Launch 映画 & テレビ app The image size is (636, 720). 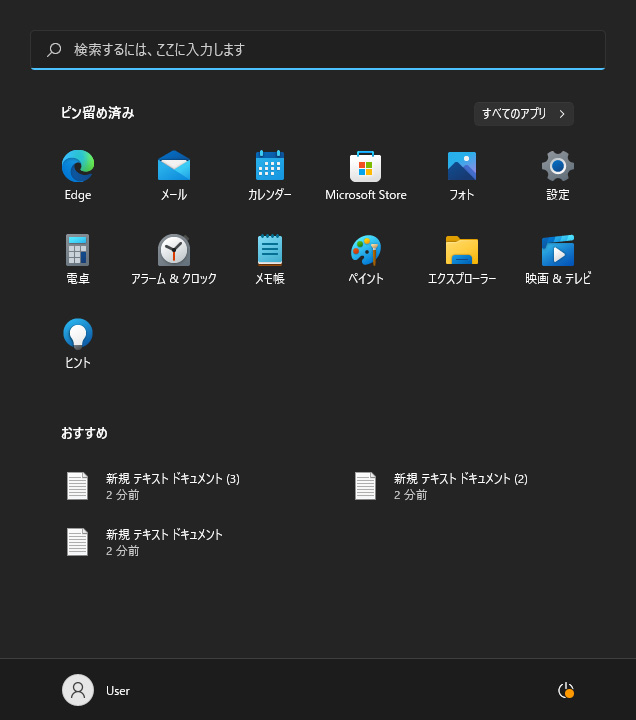(557, 250)
